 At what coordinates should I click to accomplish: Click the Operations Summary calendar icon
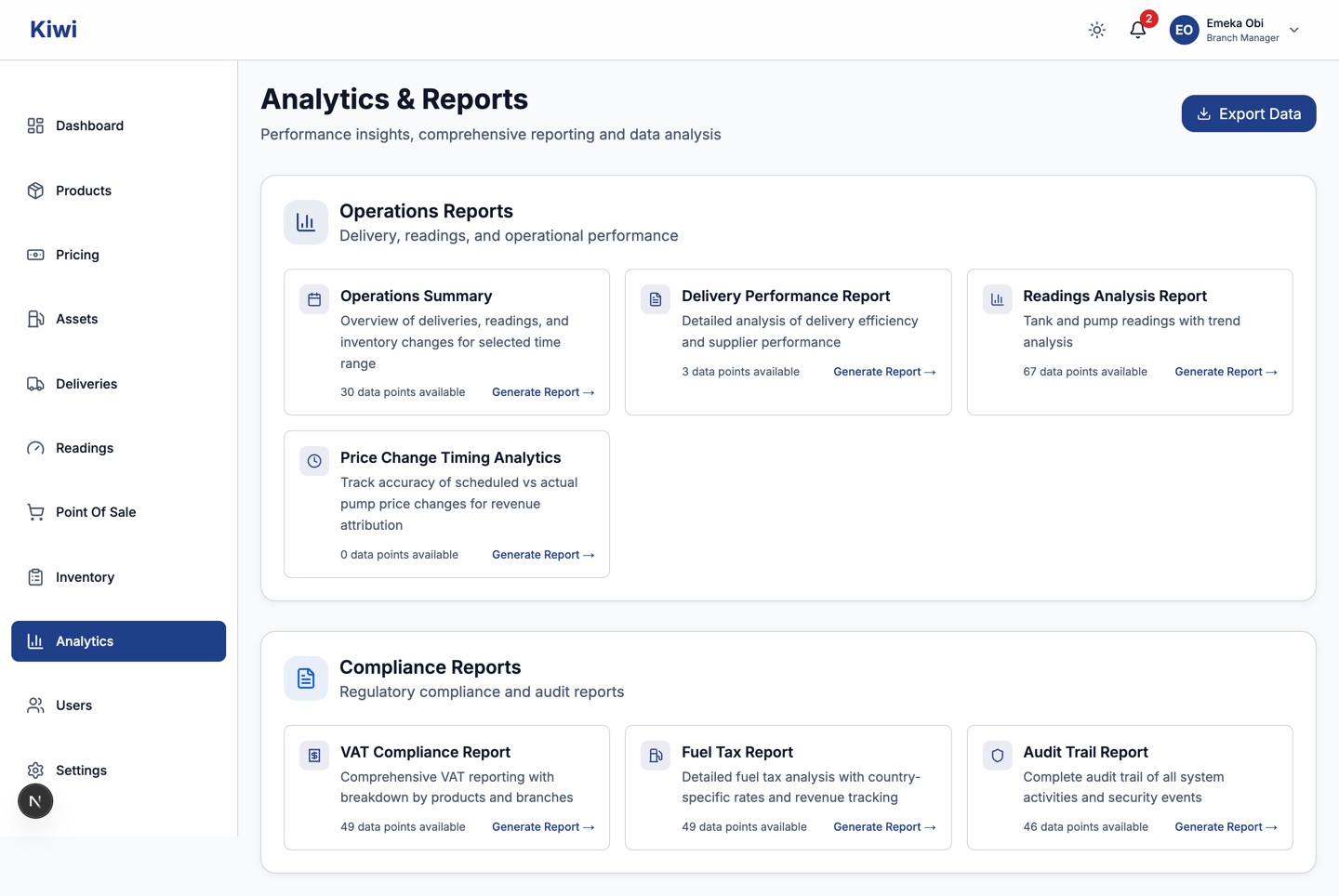314,299
